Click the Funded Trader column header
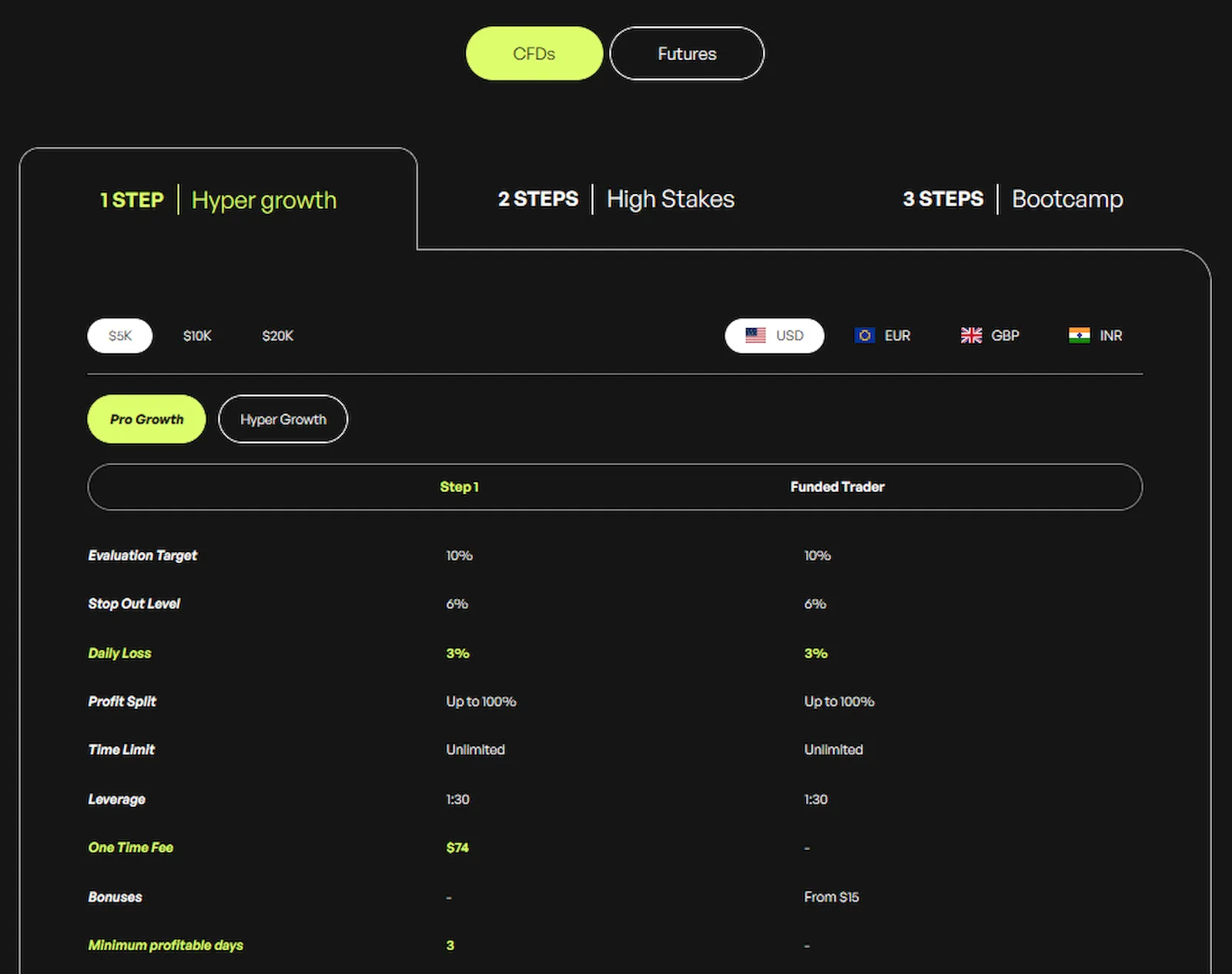Screen dimensions: 1232x974 click(x=837, y=487)
